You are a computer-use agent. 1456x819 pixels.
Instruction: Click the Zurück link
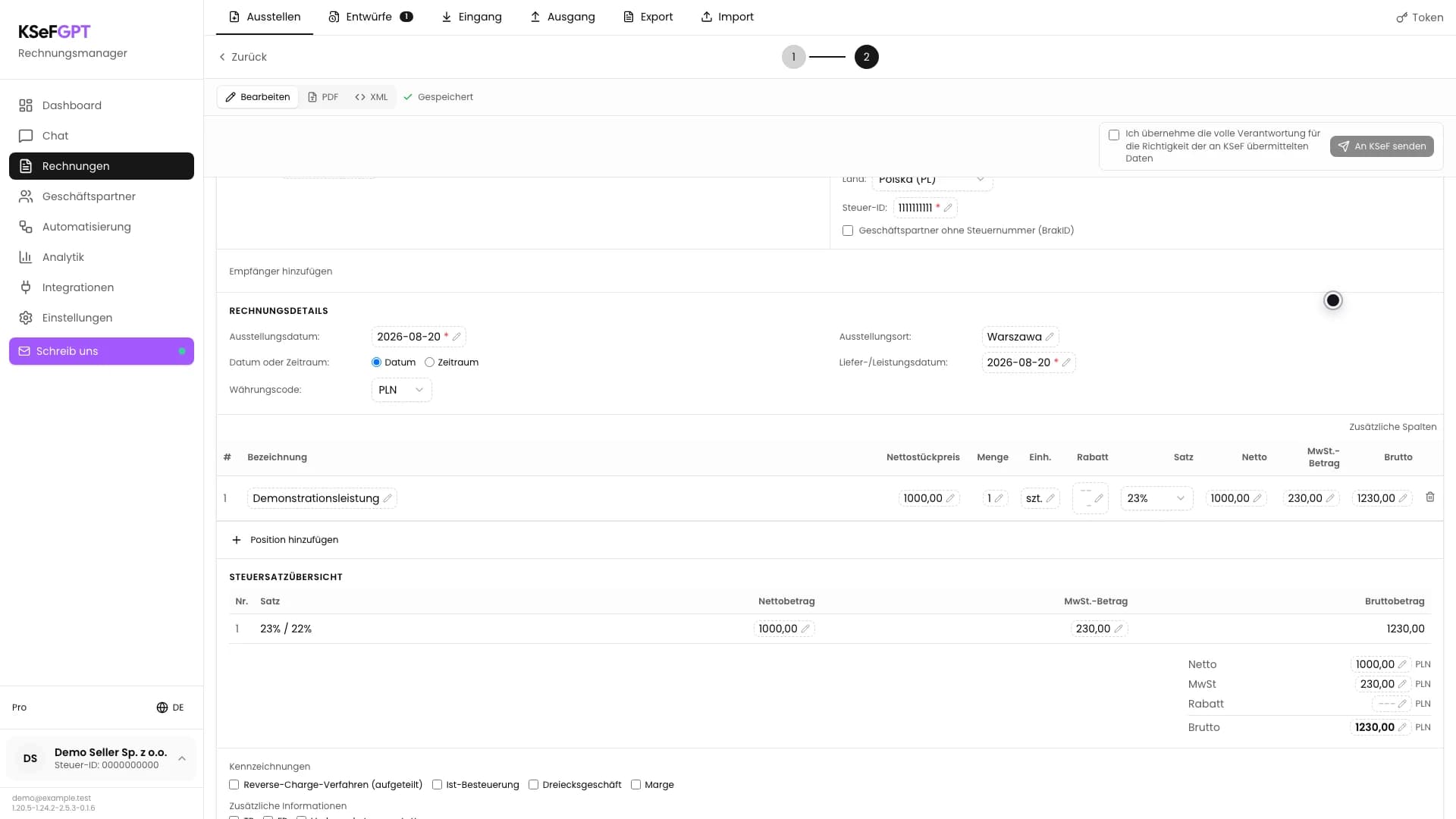point(243,57)
